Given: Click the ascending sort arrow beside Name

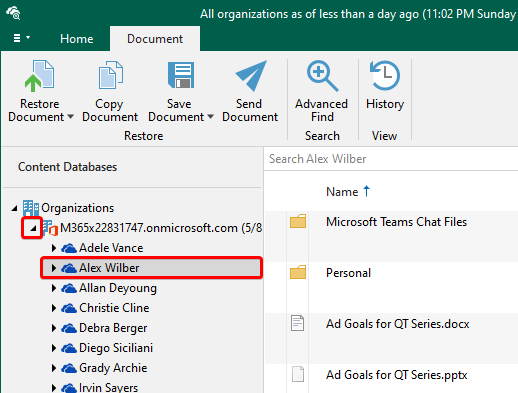Looking at the screenshot, I should click(x=366, y=191).
